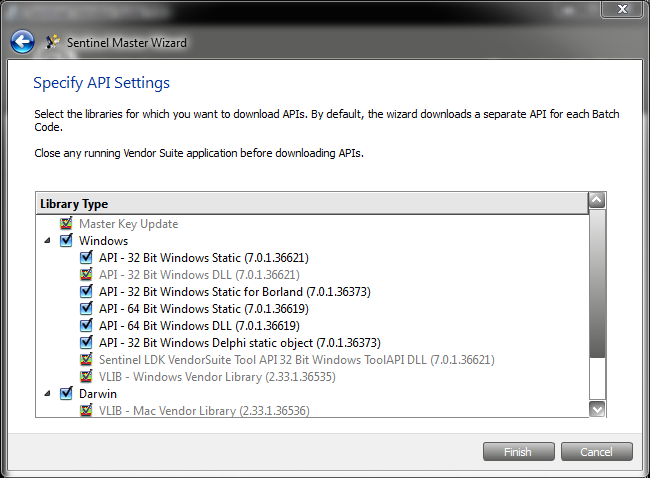Collapse the Darwin tree node
Screen dimensions: 650x478
(46, 393)
